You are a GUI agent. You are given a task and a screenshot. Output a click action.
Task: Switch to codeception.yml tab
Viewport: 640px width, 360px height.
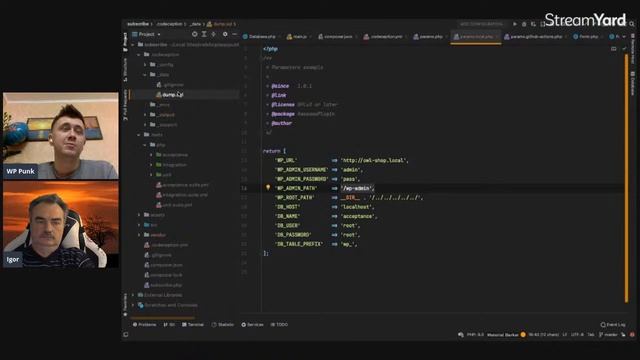pyautogui.click(x=384, y=37)
